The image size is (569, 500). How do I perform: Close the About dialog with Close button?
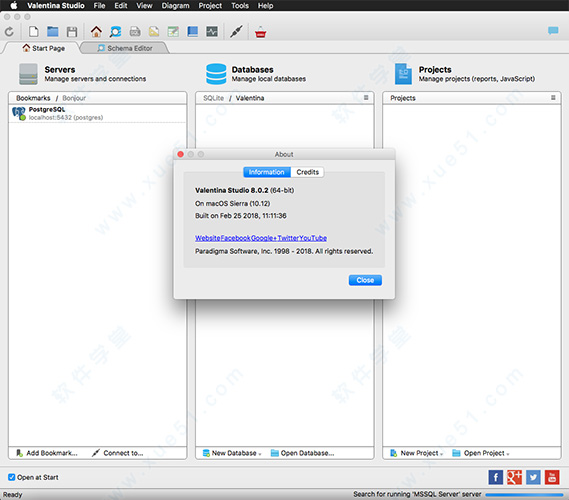click(x=365, y=280)
